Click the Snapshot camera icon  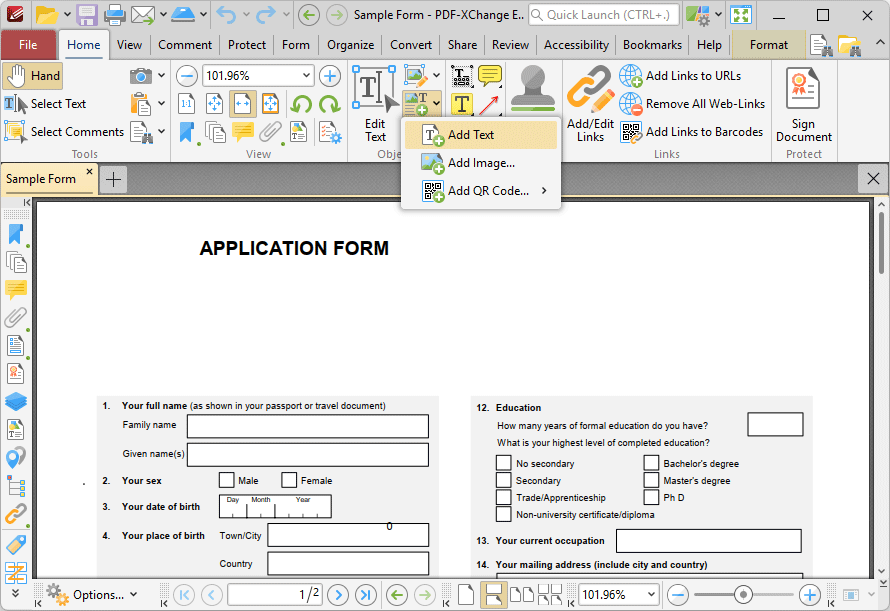[x=140, y=76]
